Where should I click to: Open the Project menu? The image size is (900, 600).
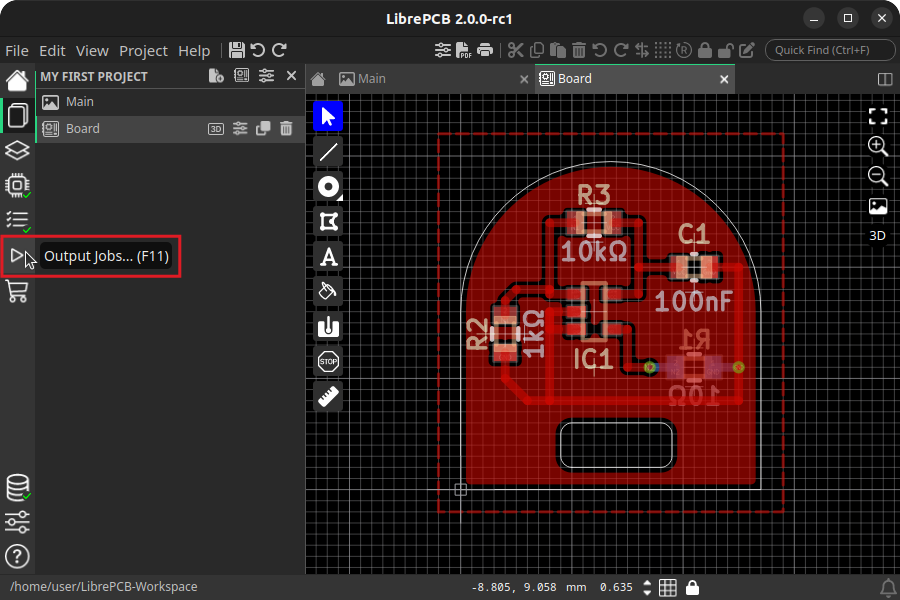[143, 51]
